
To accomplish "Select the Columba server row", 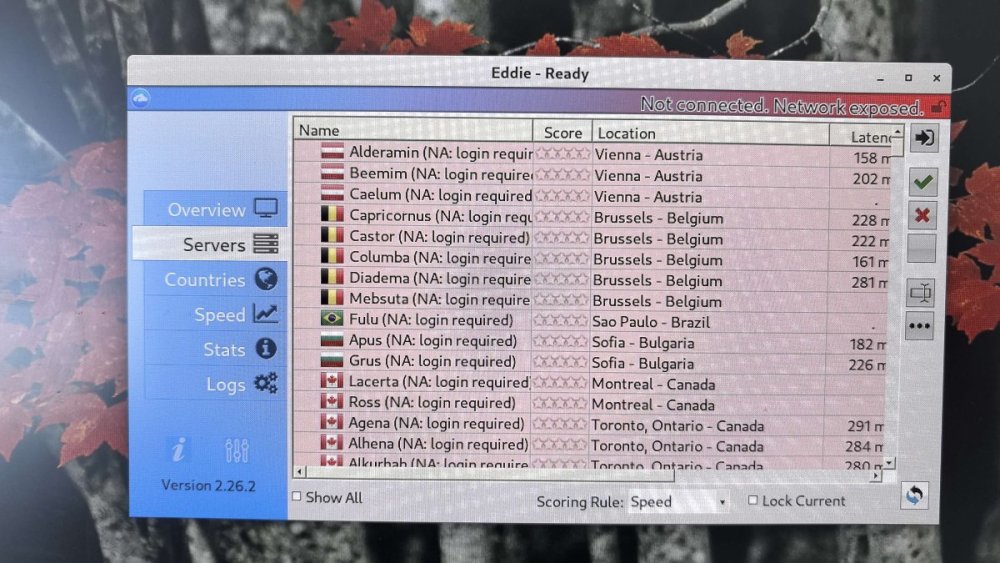I will [x=591, y=259].
